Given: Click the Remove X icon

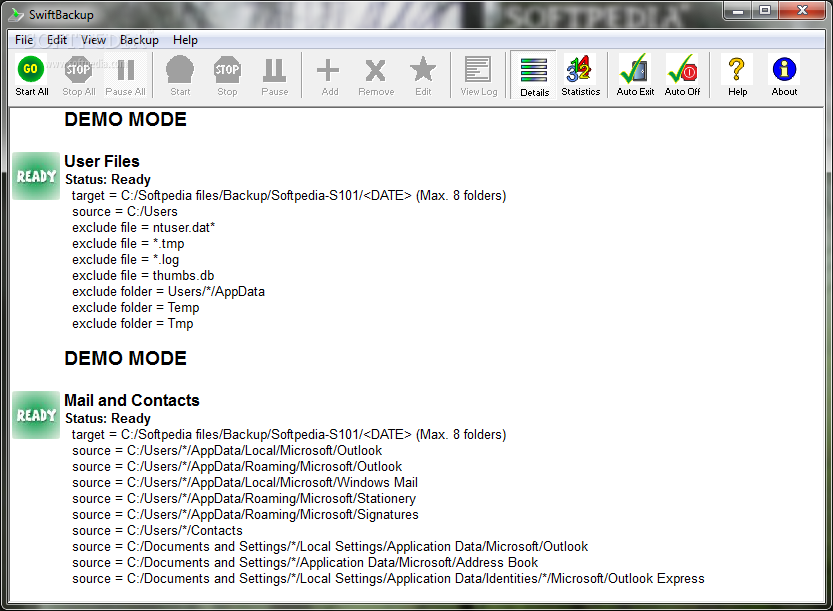Looking at the screenshot, I should point(376,70).
